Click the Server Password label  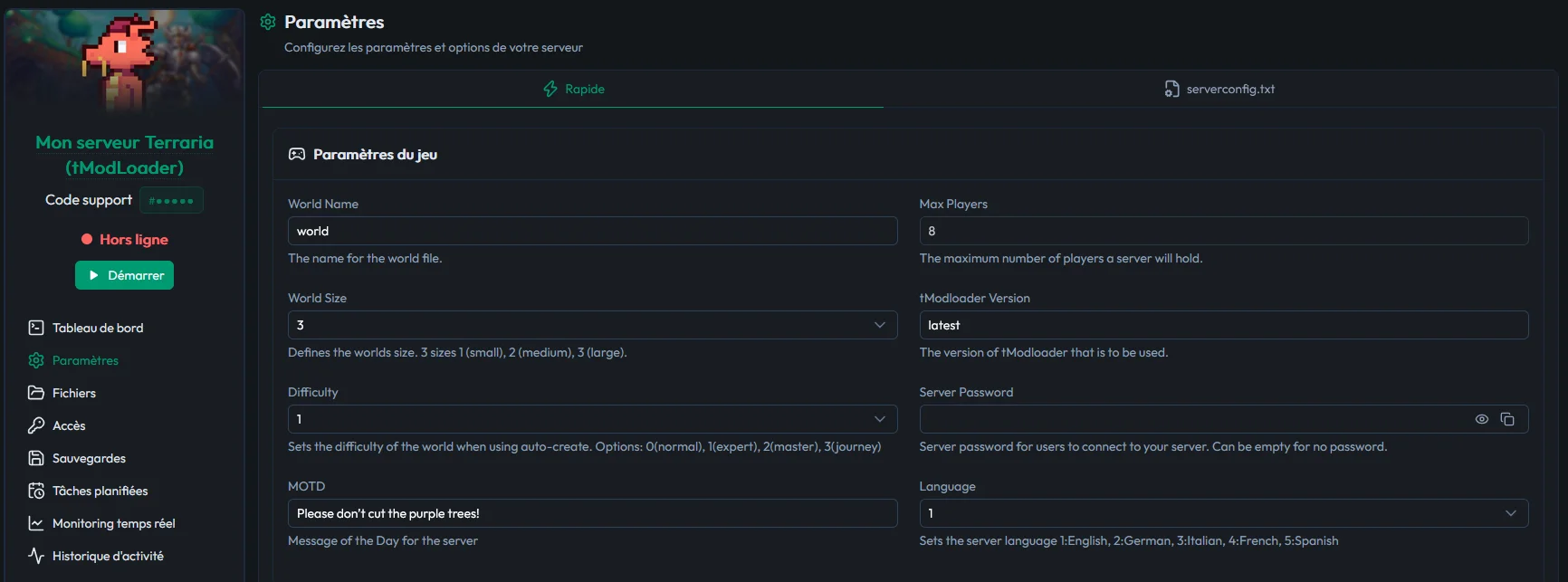pyautogui.click(x=966, y=392)
